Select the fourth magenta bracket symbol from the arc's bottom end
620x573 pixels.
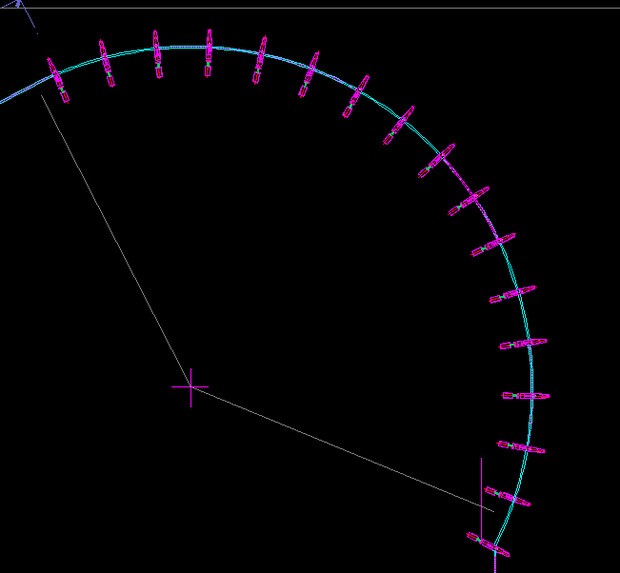pyautogui.click(x=526, y=396)
